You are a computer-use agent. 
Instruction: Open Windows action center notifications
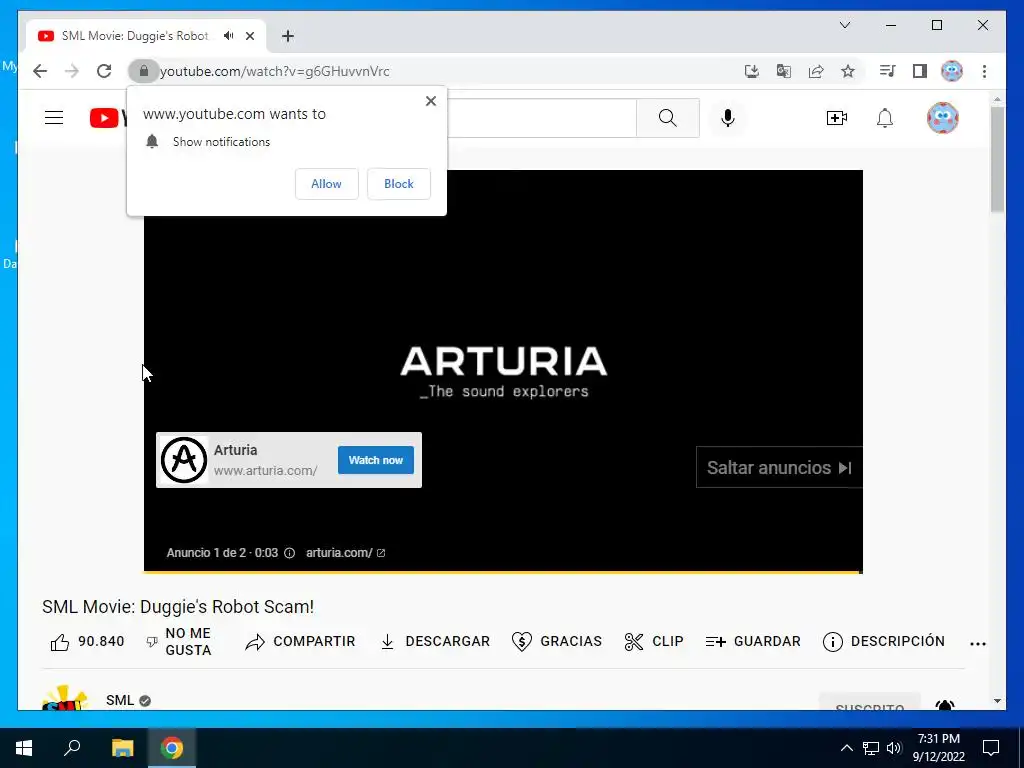point(991,748)
